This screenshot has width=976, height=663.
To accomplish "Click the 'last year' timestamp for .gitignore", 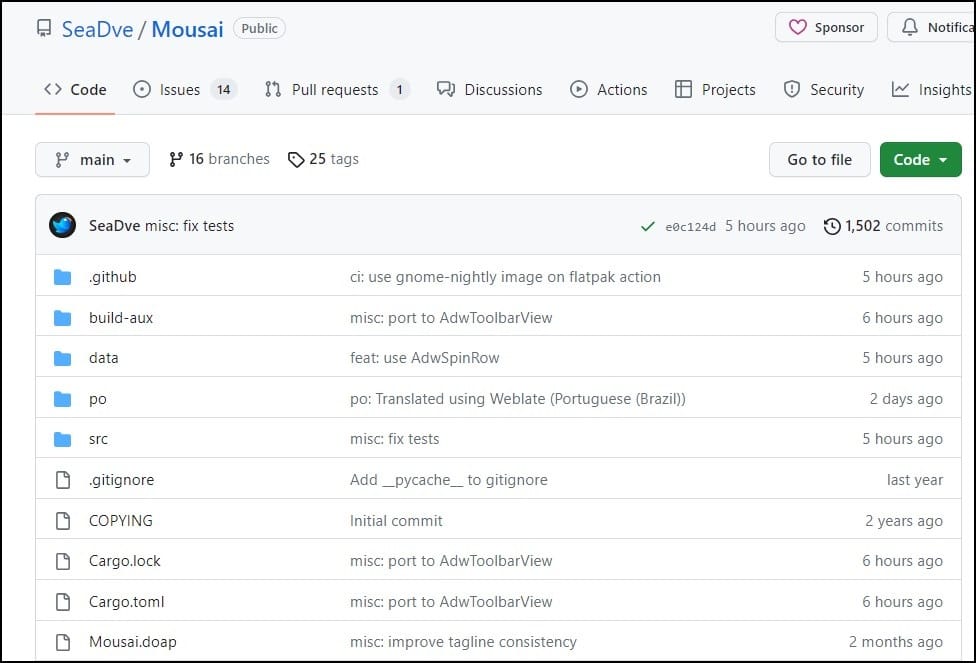I will (x=914, y=480).
